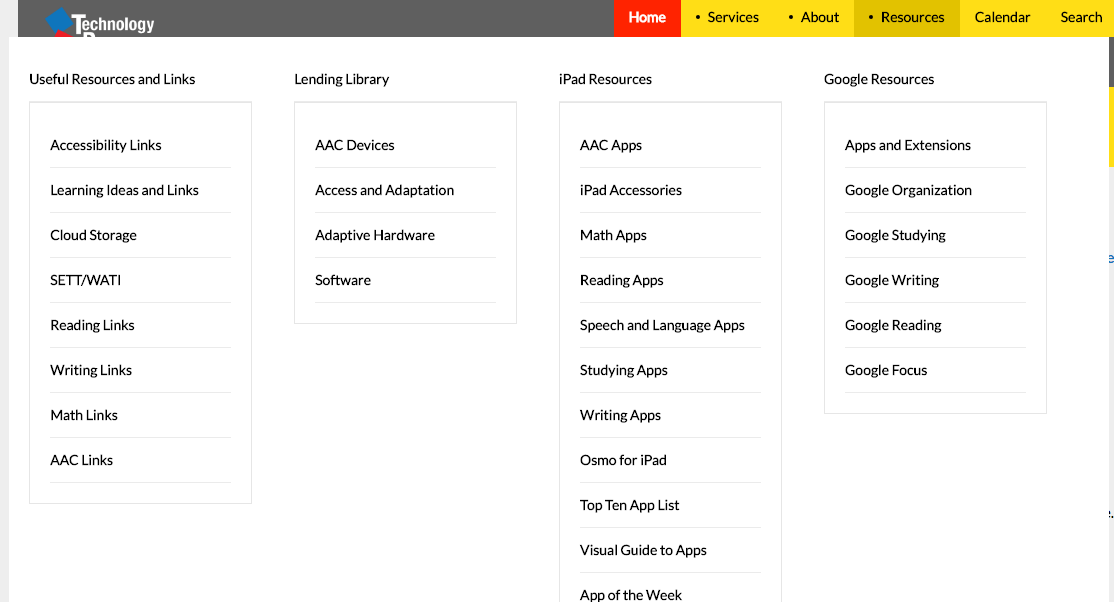
Task: Select Search in the navigation bar
Action: [1081, 18]
